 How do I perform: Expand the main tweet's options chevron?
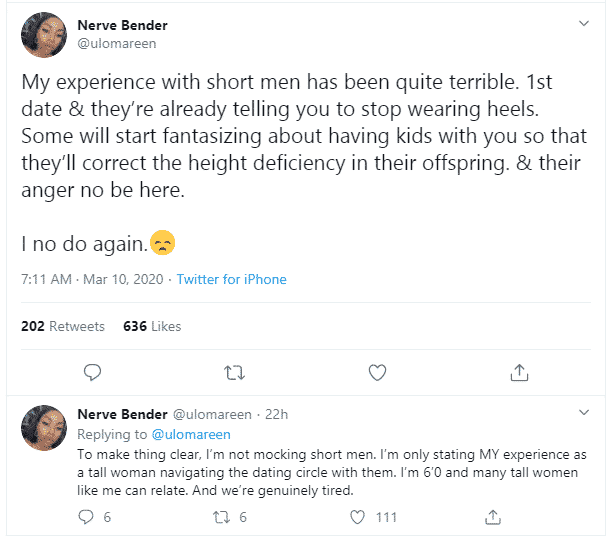click(585, 23)
